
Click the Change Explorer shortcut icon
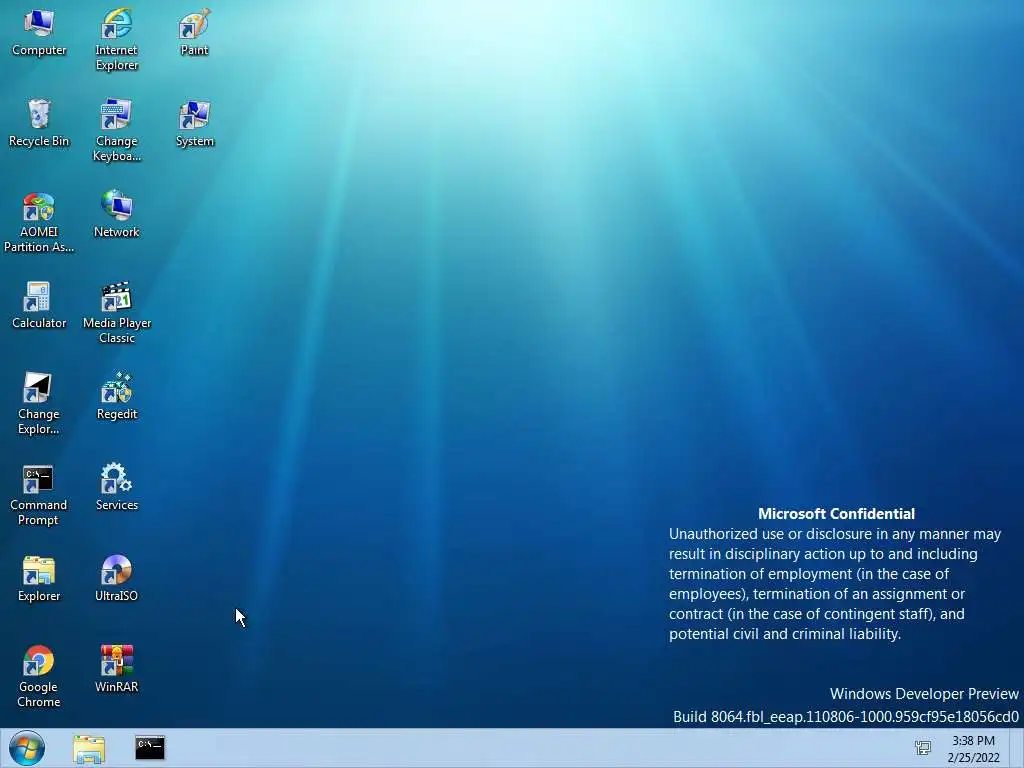click(39, 403)
